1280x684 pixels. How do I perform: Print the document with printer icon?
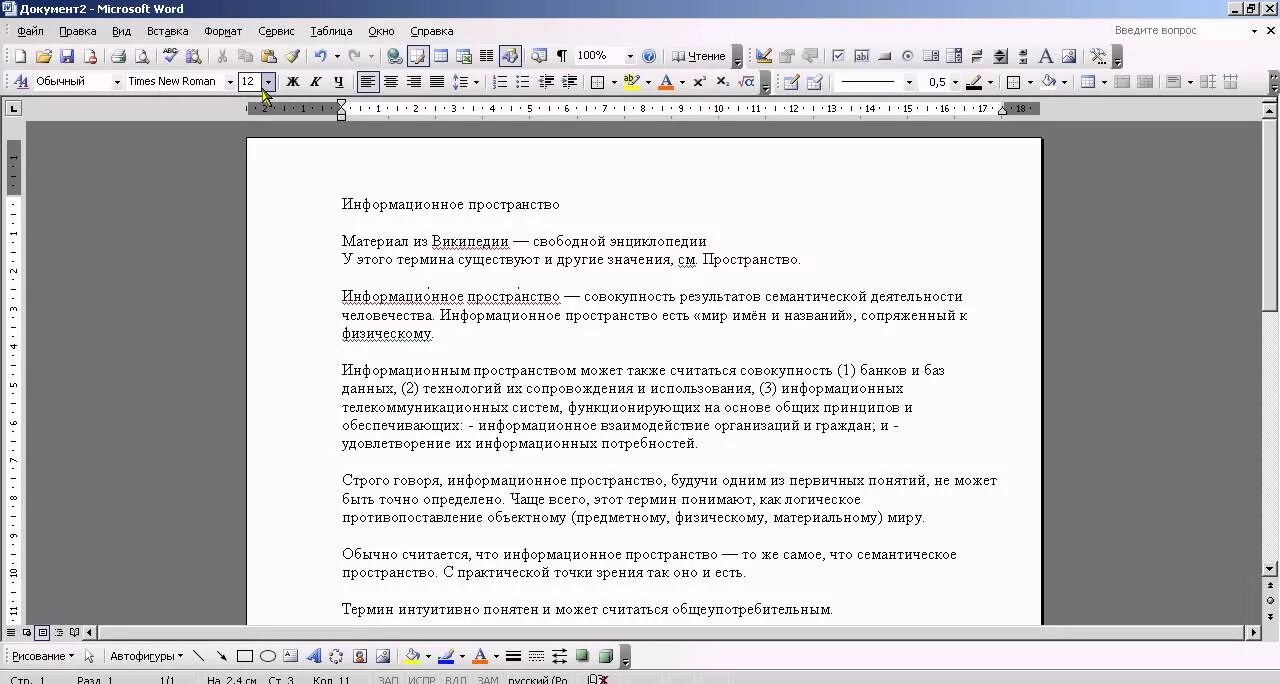click(x=119, y=56)
